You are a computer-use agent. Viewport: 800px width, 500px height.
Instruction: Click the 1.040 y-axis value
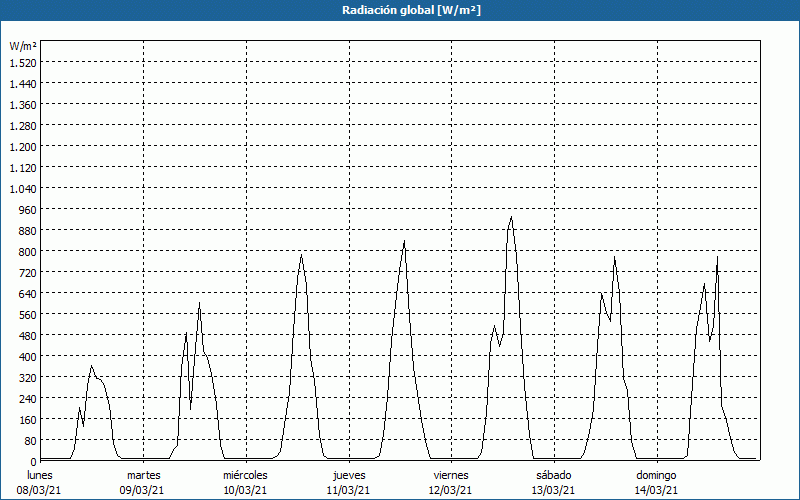coord(23,189)
